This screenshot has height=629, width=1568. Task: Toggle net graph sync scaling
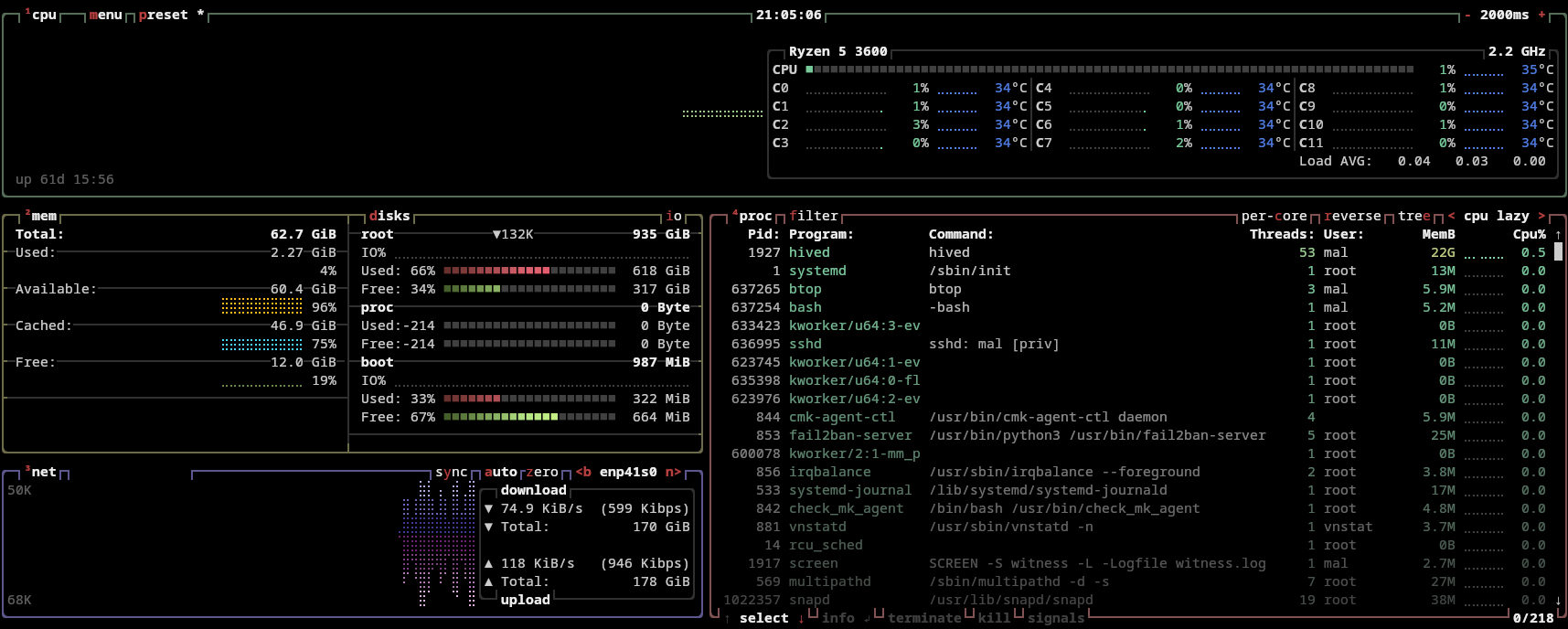point(451,473)
